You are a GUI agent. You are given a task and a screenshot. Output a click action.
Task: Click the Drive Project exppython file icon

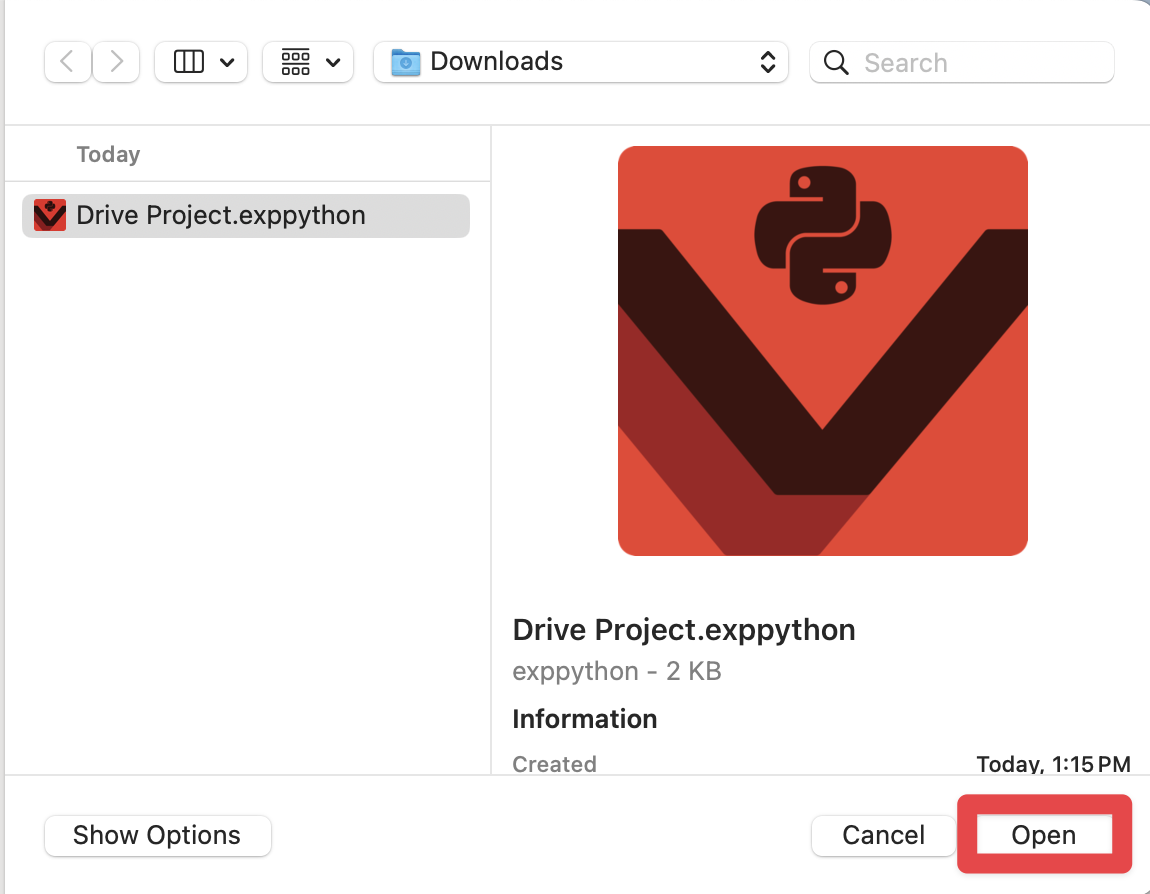[49, 215]
